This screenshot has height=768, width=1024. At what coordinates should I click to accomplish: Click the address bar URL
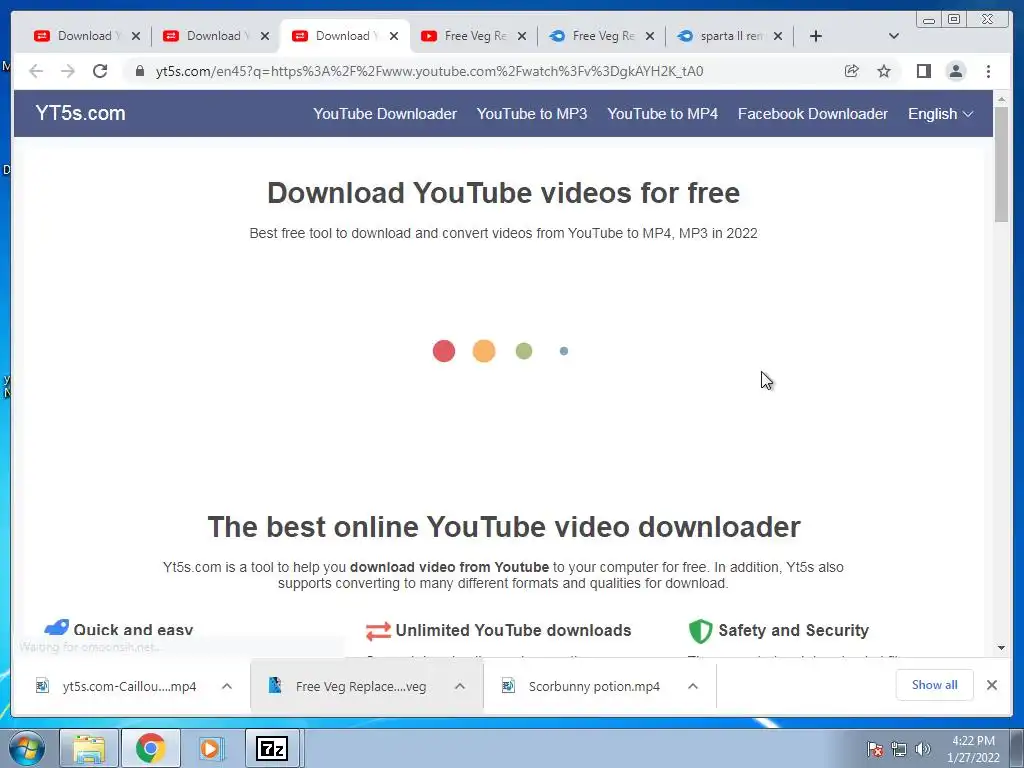[429, 71]
